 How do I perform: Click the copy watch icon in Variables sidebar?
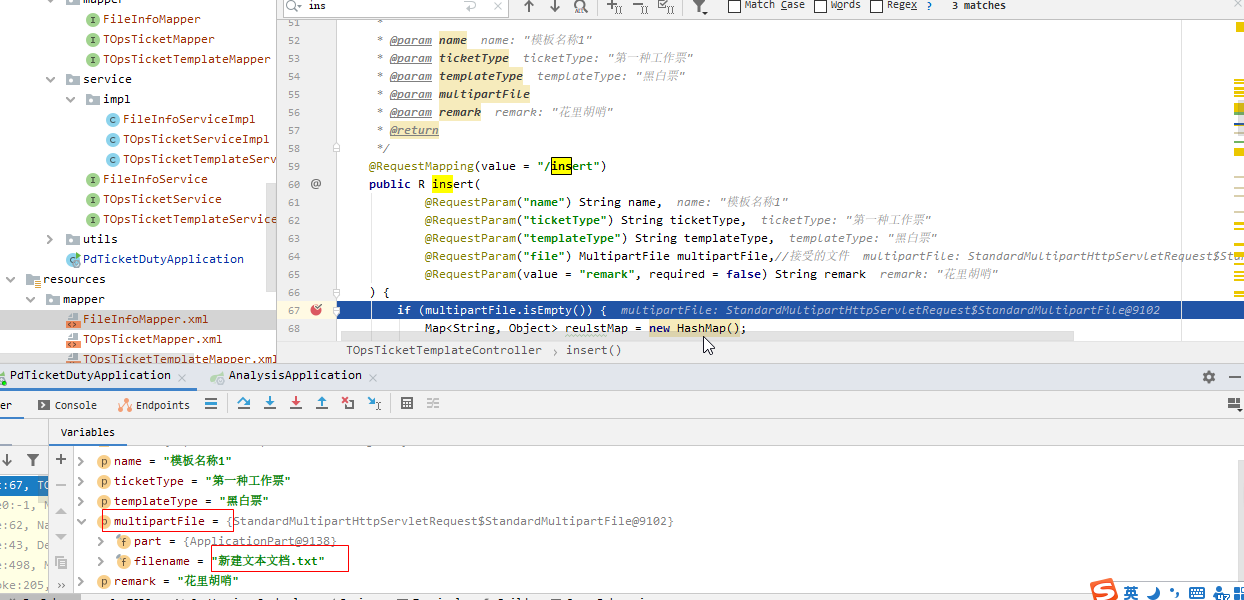61,563
